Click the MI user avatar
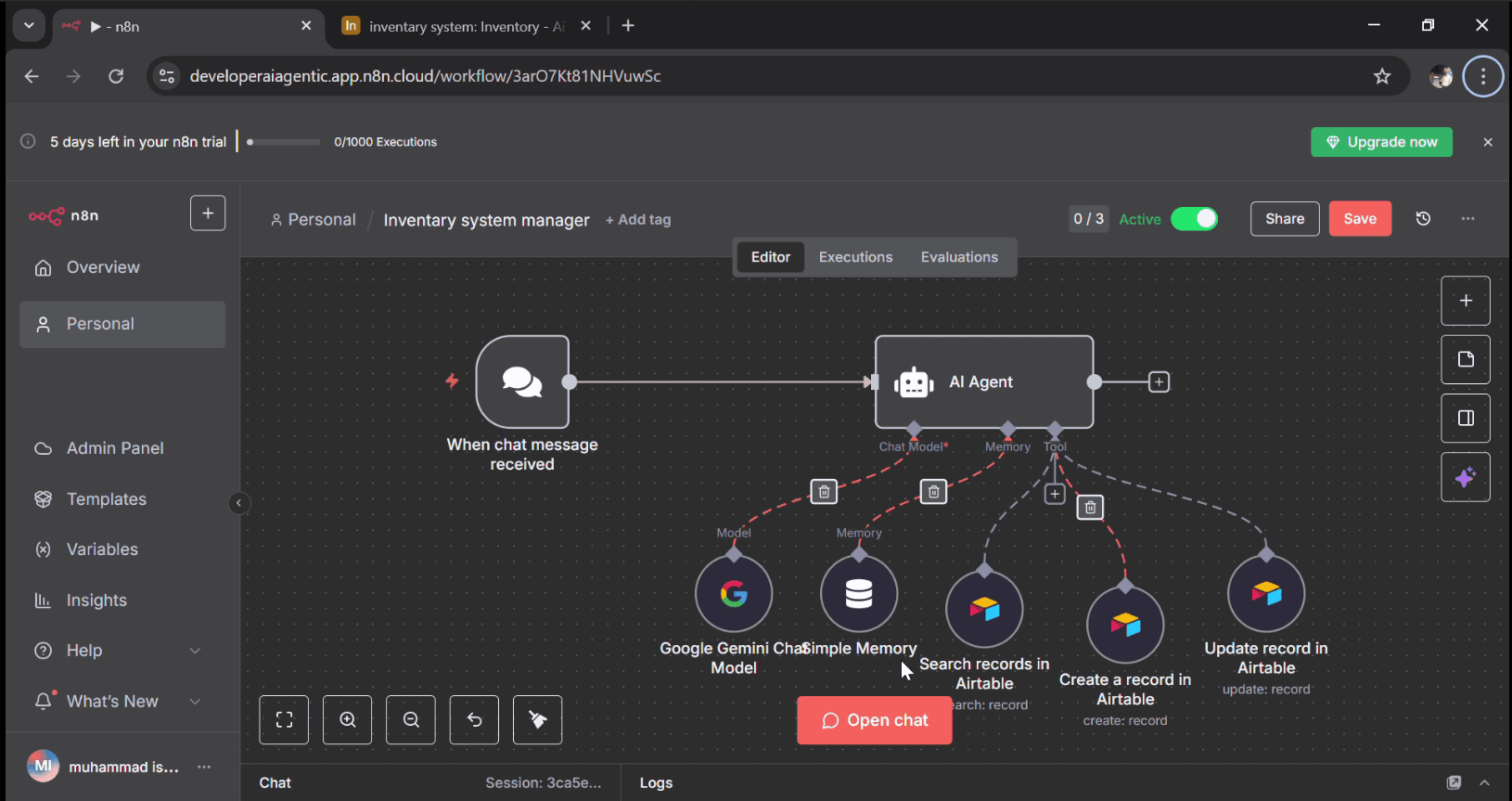The height and width of the screenshot is (801, 1512). point(43,766)
